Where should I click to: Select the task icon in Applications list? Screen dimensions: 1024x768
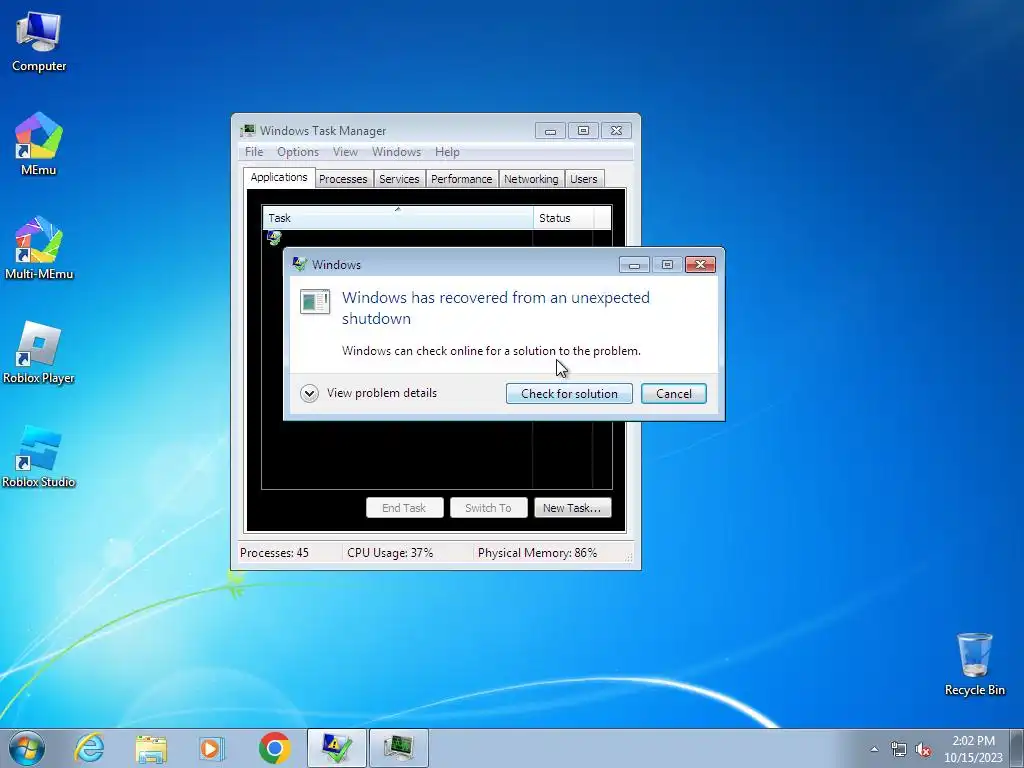click(274, 238)
